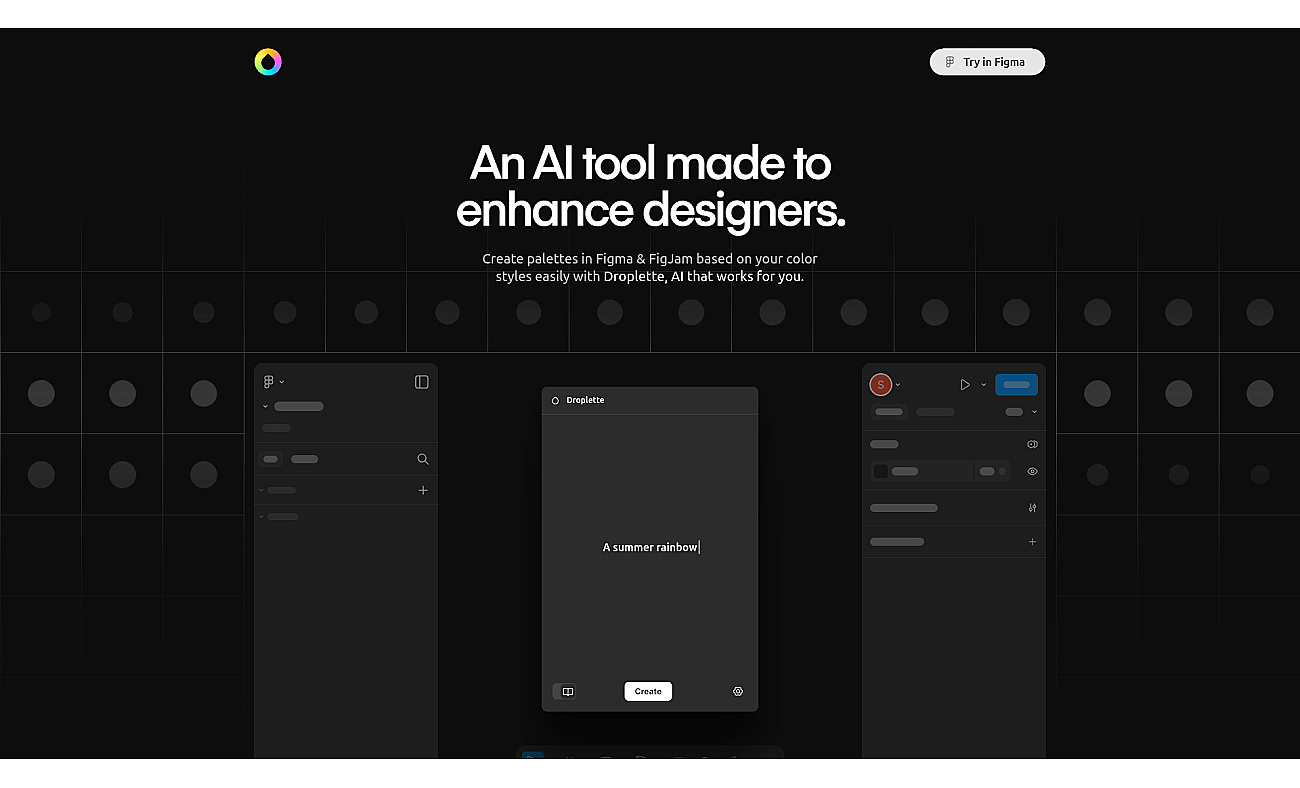
Task: Toggle the eye visibility icon
Action: [x=1032, y=471]
